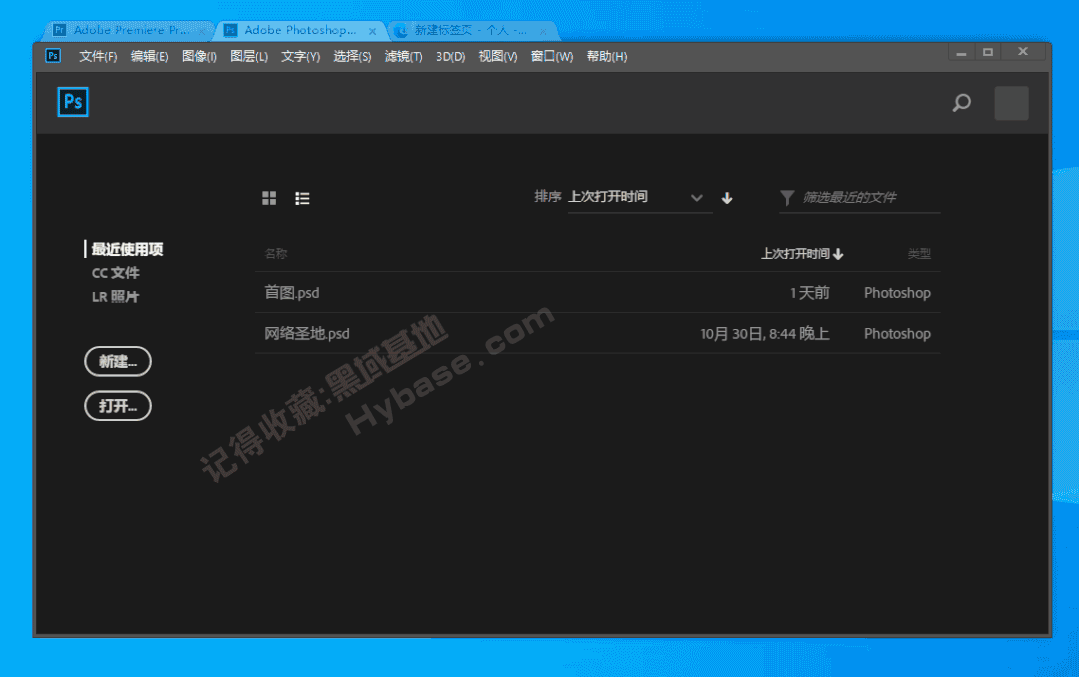The image size is (1079, 677).
Task: Click Photoshop type cell of 网络圣地.psd row
Action: (x=897, y=334)
